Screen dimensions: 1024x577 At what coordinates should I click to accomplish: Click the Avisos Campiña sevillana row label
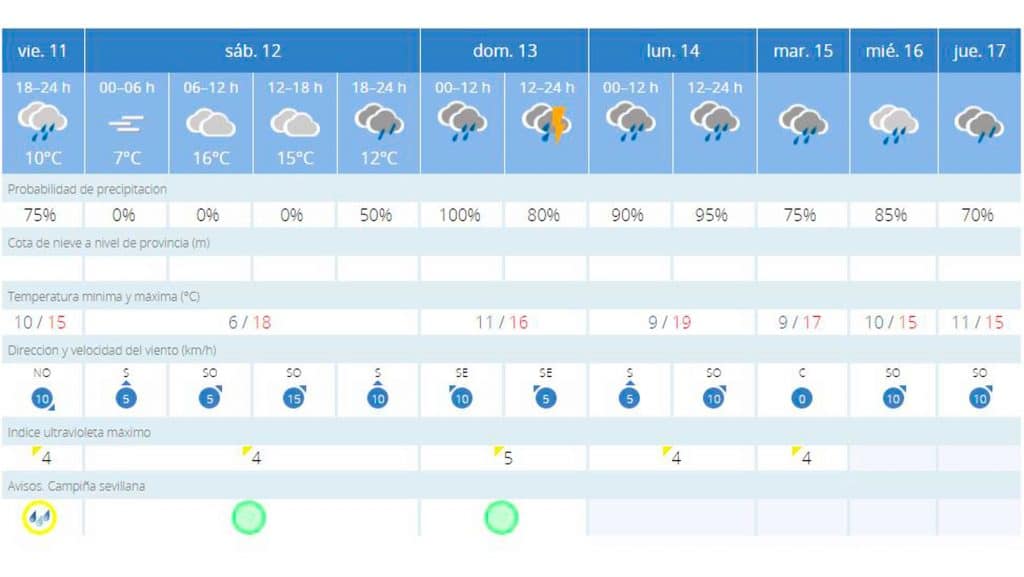click(x=76, y=486)
